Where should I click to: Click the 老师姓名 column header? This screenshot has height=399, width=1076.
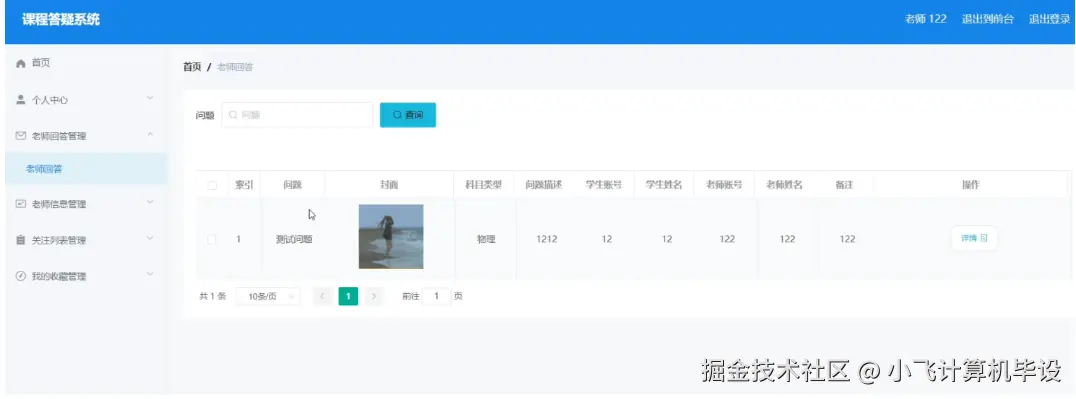click(784, 185)
